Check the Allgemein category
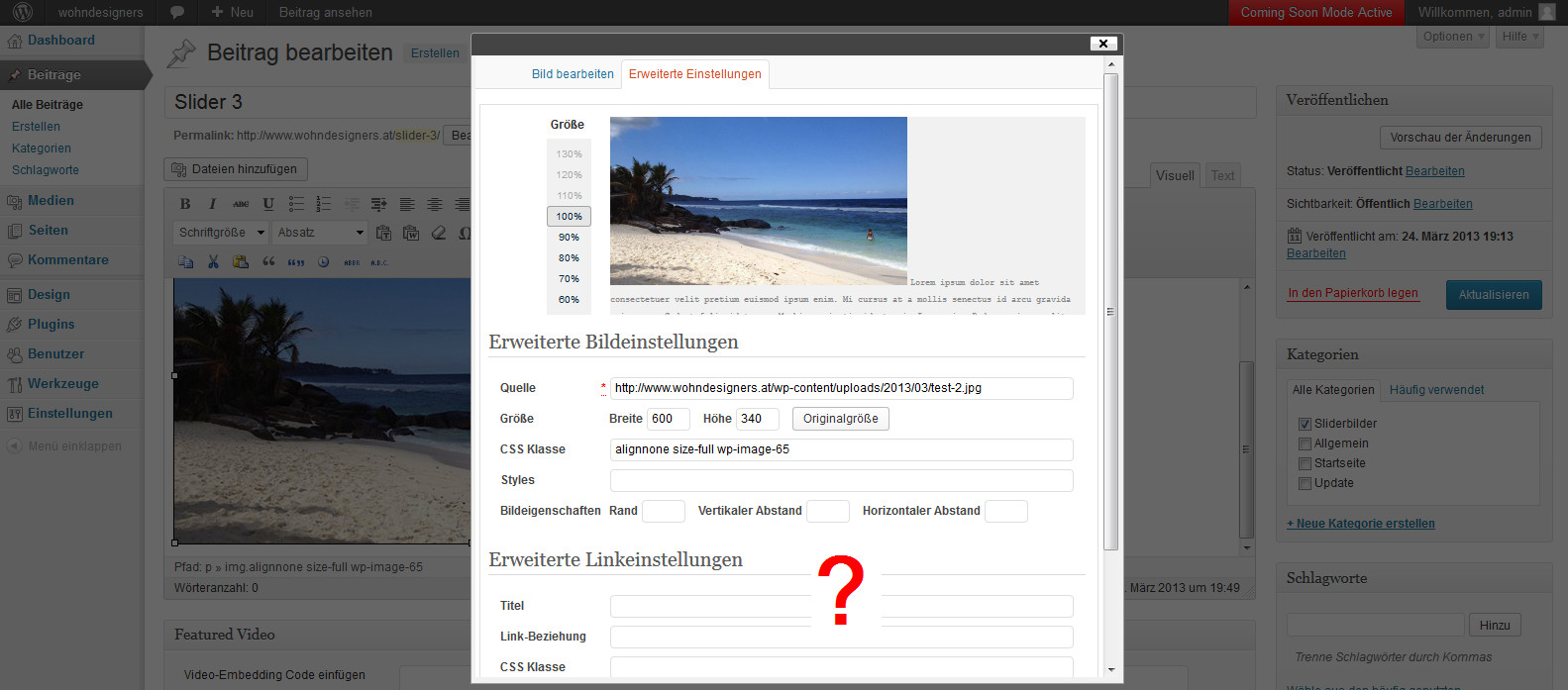 coord(1306,444)
